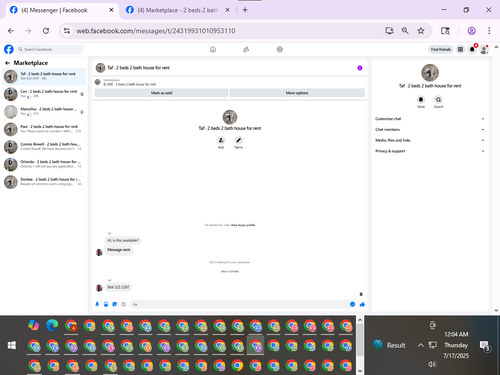Open the Facebook menu grid icon
Image resolution: width=500 pixels, height=375 pixels.
click(460, 49)
